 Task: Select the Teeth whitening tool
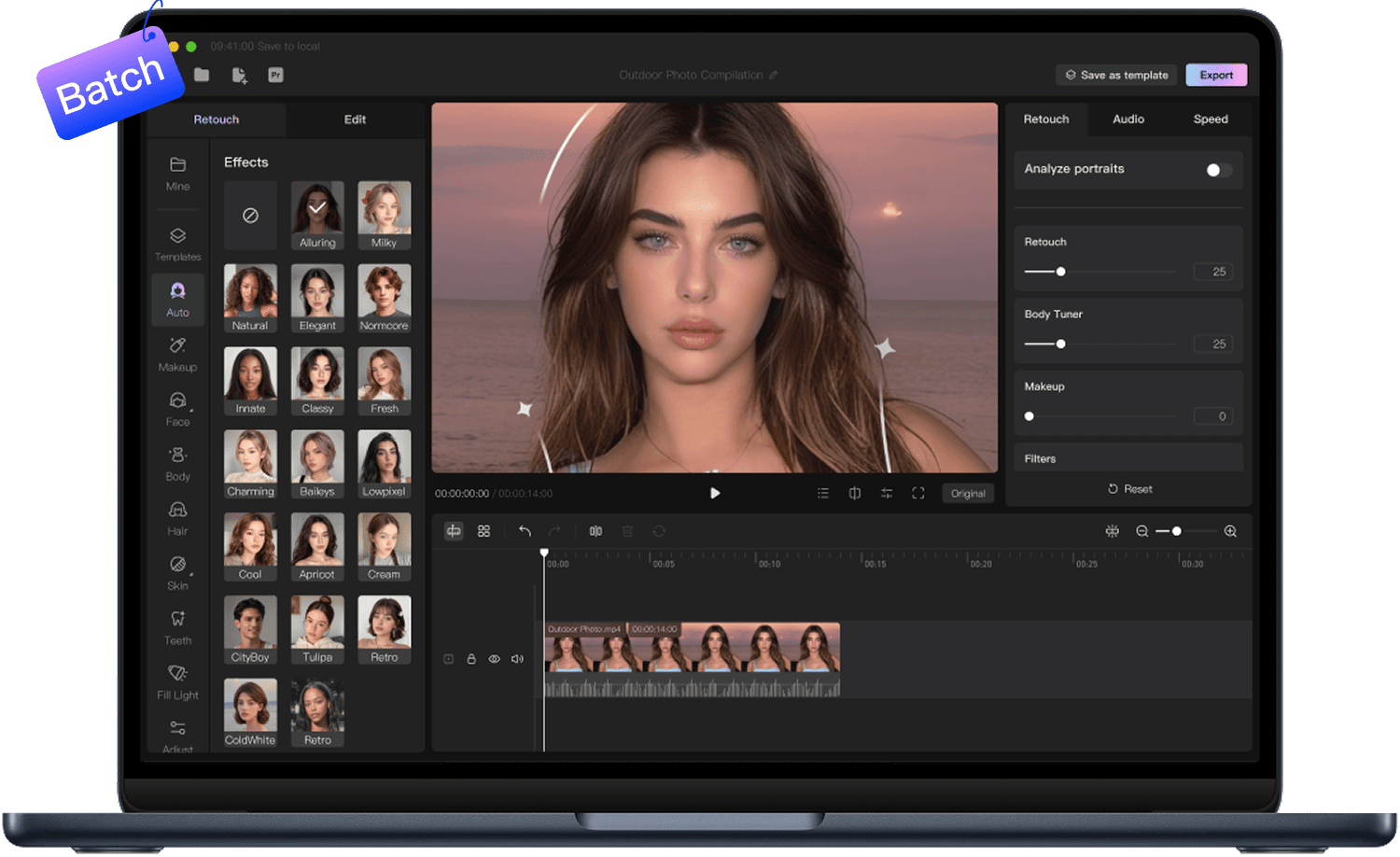[x=177, y=626]
